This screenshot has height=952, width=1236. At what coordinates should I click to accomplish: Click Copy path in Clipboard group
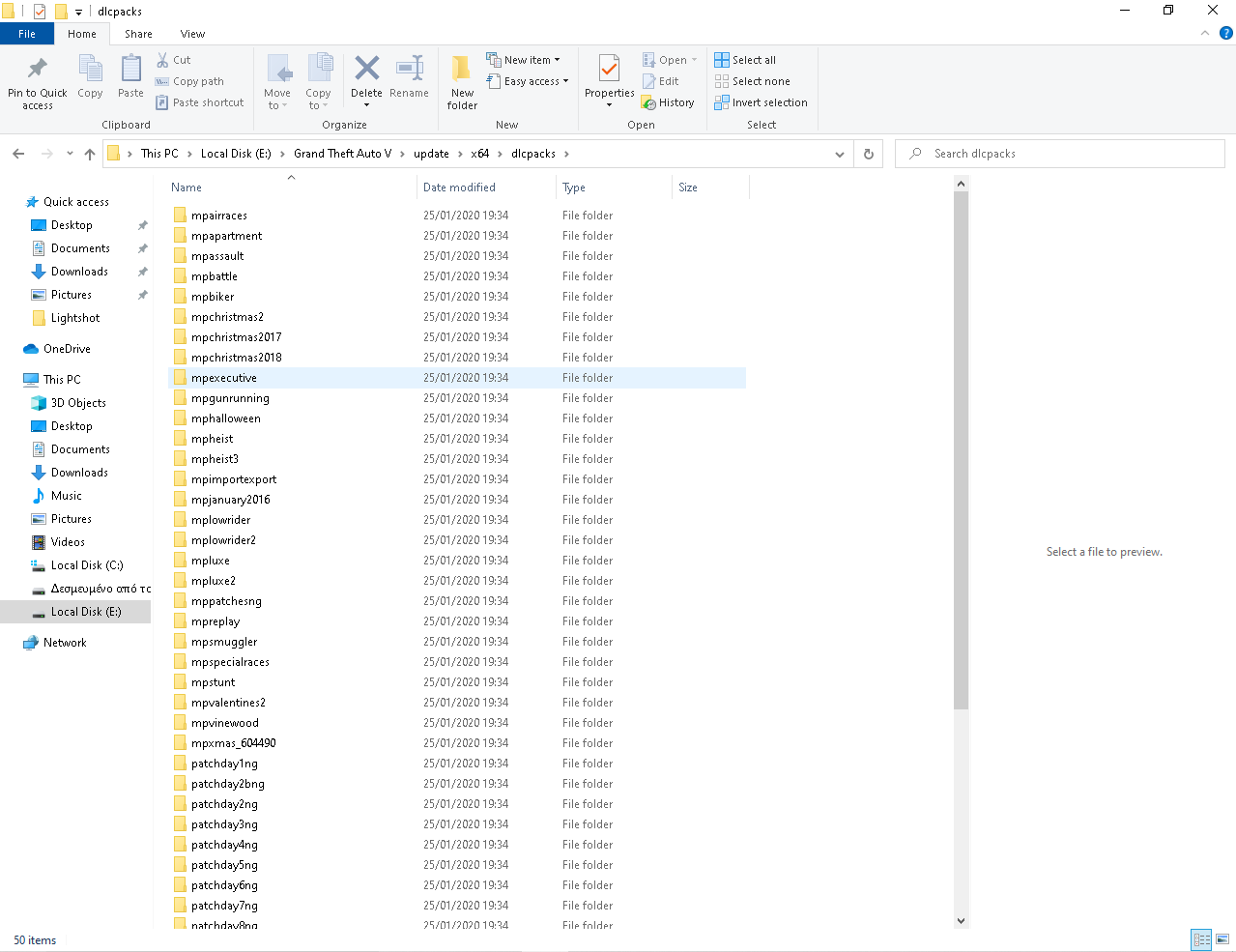189,81
